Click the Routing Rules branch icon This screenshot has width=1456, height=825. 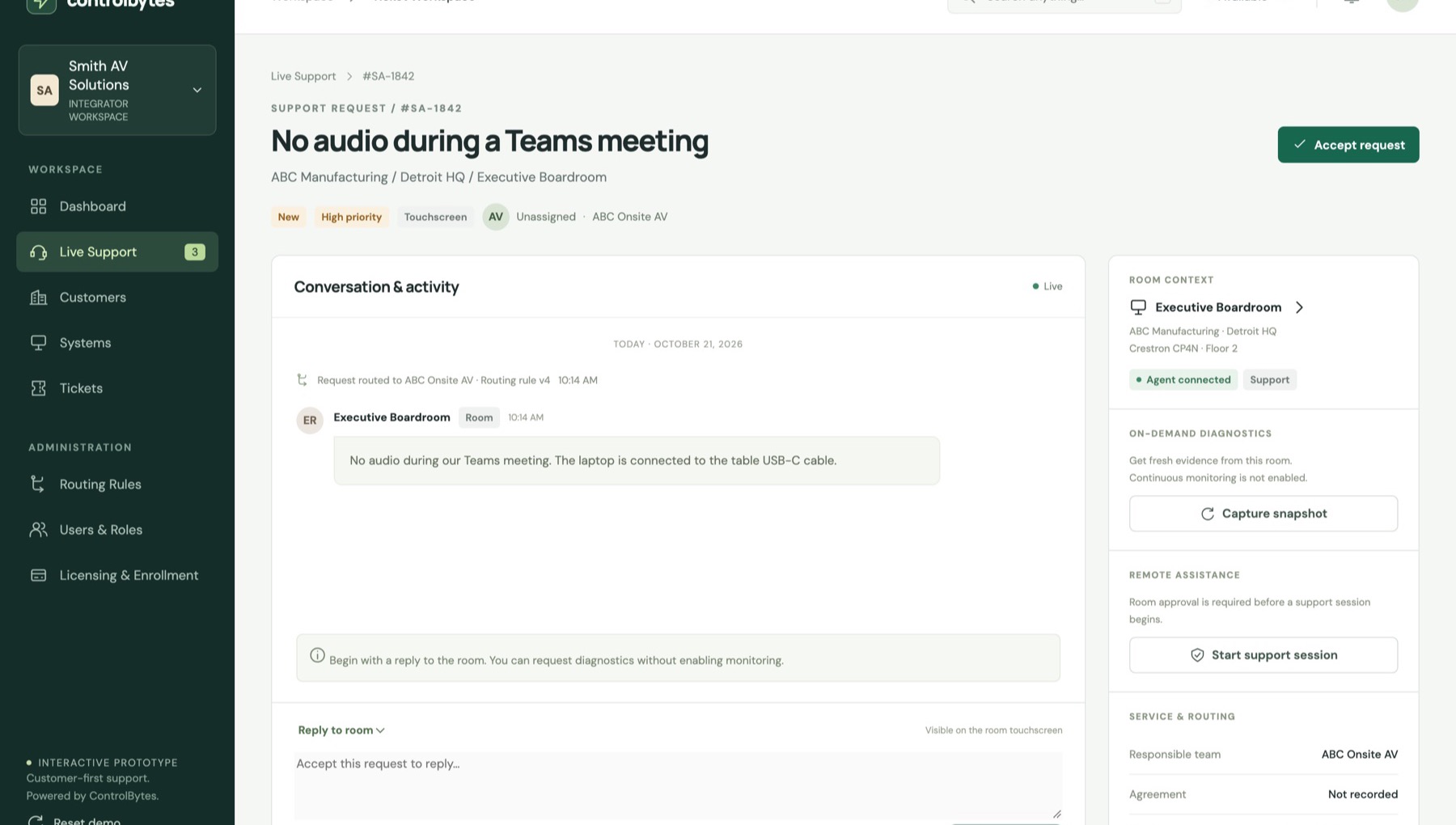(38, 484)
